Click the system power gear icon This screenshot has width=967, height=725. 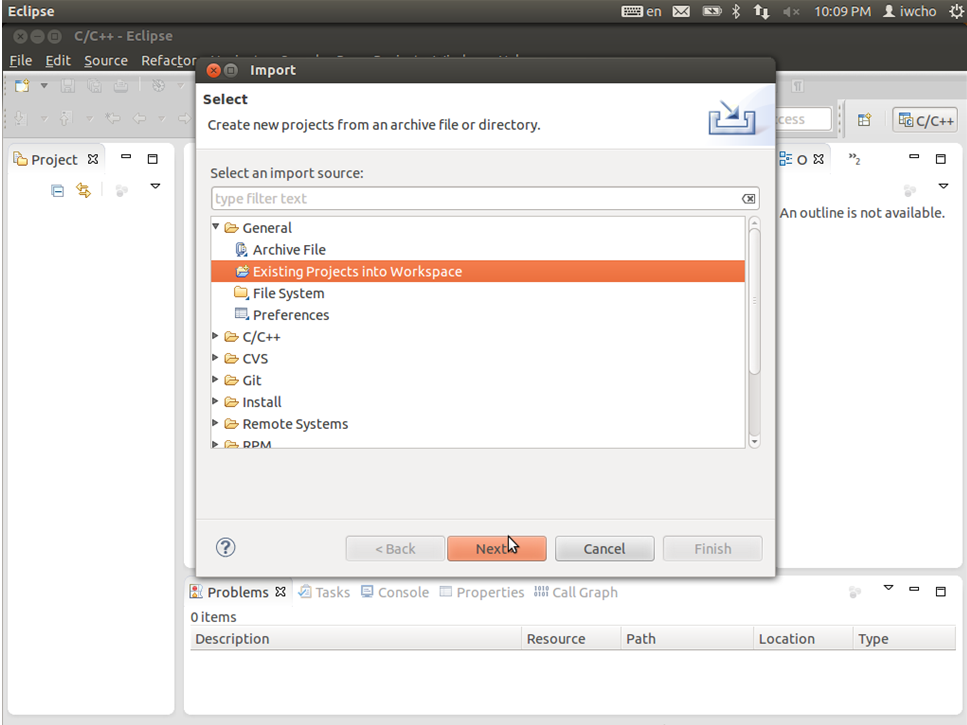pyautogui.click(x=955, y=11)
